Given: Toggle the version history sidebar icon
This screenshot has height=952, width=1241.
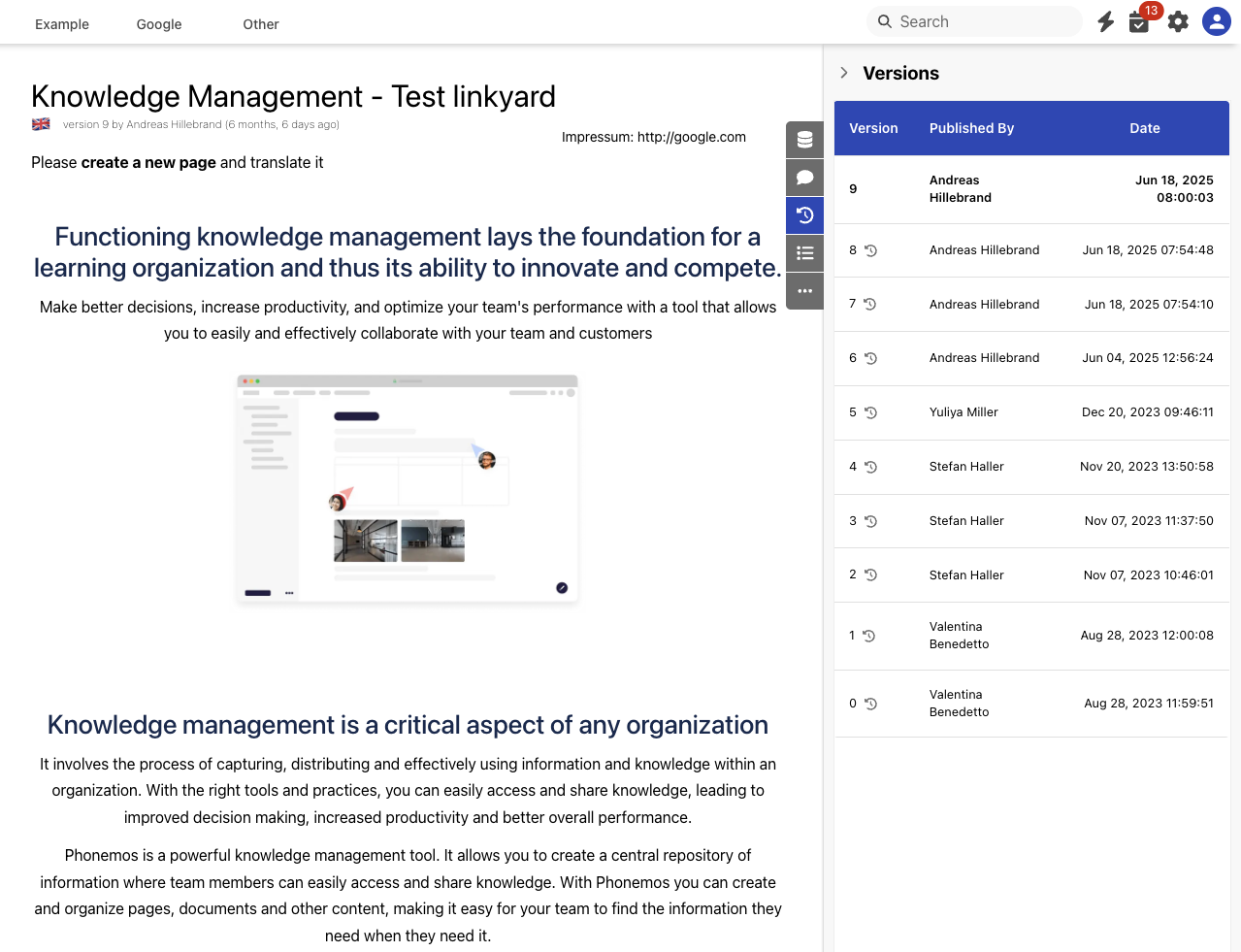Looking at the screenshot, I should coord(804,215).
